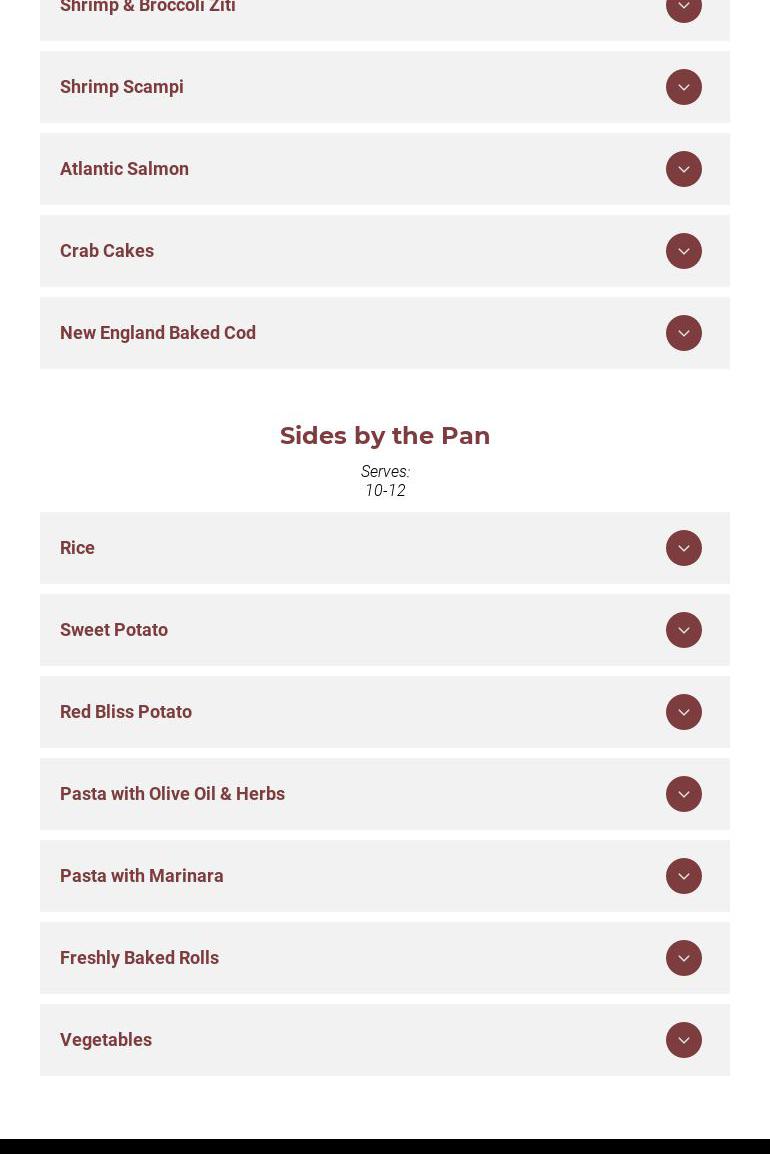
Task: Click the Crab Cakes chevron circle
Action: [684, 251]
